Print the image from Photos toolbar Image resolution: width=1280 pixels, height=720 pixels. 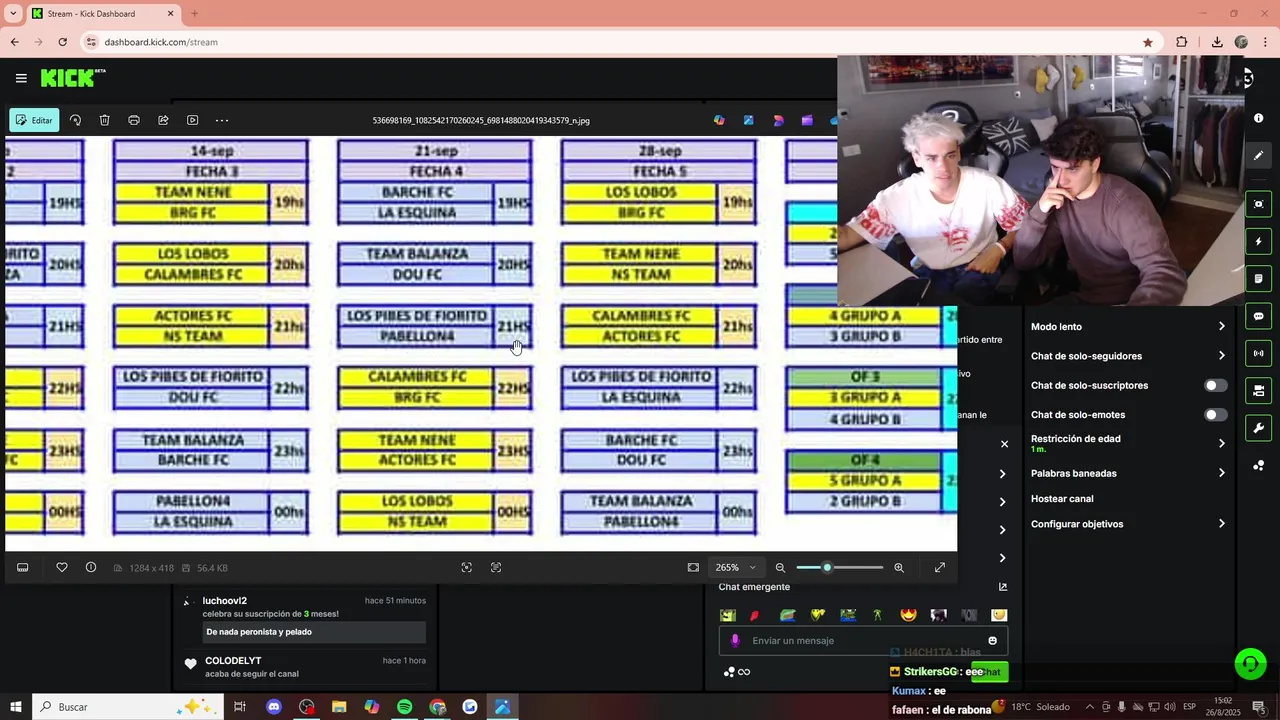134,120
